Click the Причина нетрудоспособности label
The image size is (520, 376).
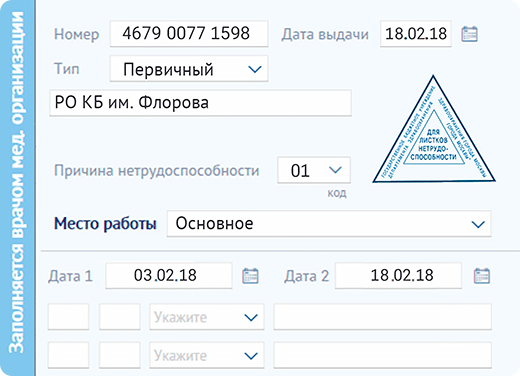click(156, 171)
